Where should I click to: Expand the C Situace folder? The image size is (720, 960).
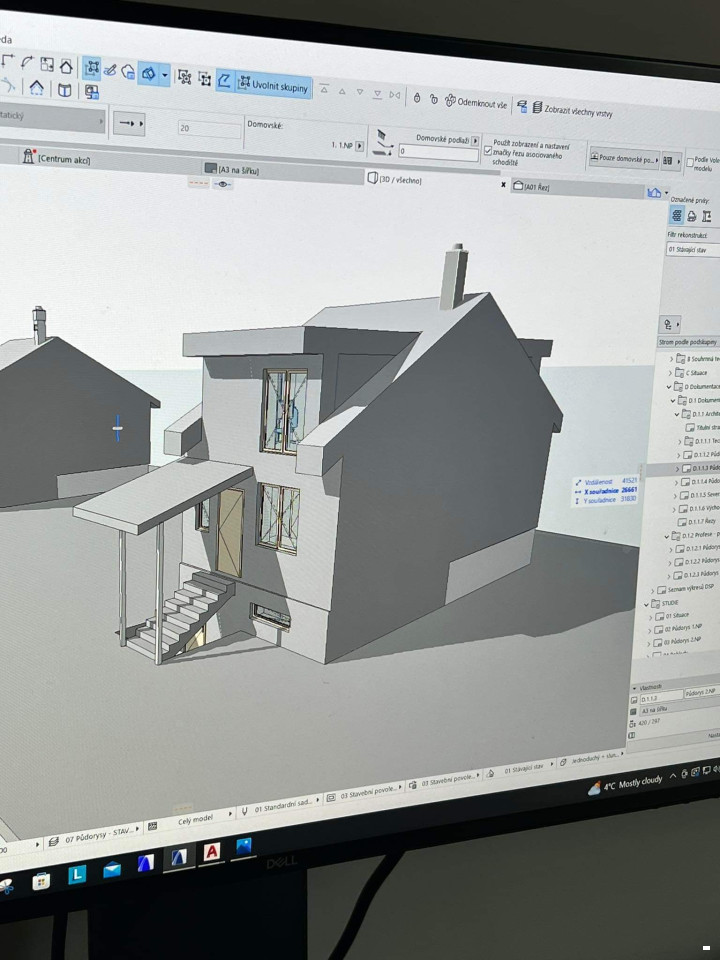pyautogui.click(x=670, y=372)
